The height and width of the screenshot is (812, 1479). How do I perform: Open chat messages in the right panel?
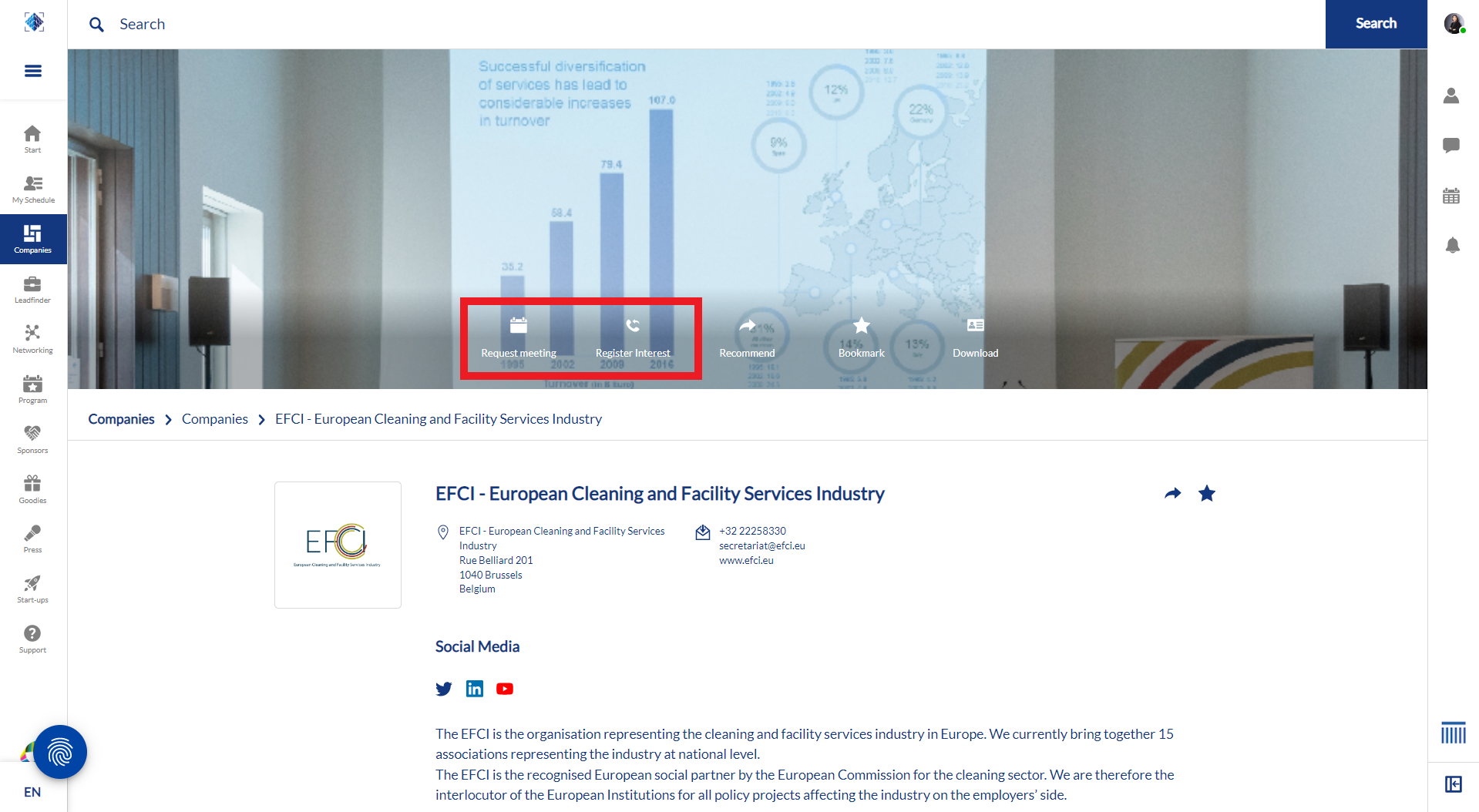(x=1451, y=145)
